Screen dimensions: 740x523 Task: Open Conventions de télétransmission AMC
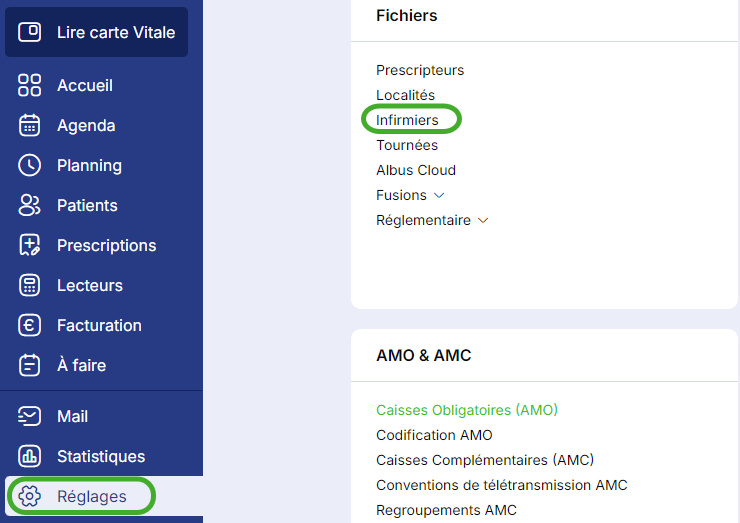pos(501,485)
